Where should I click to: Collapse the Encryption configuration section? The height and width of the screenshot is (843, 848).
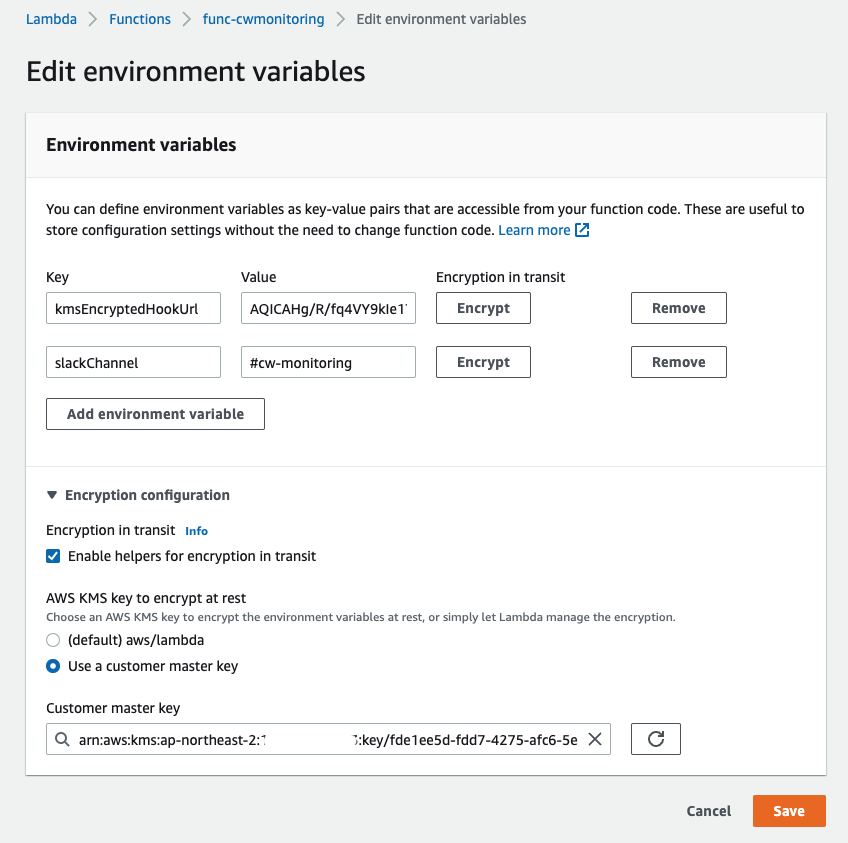[52, 495]
